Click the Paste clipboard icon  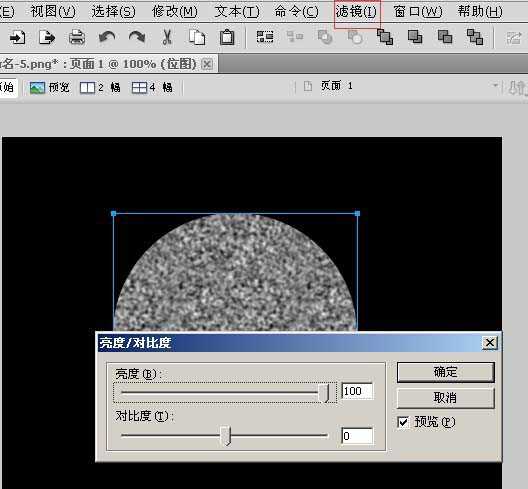227,37
